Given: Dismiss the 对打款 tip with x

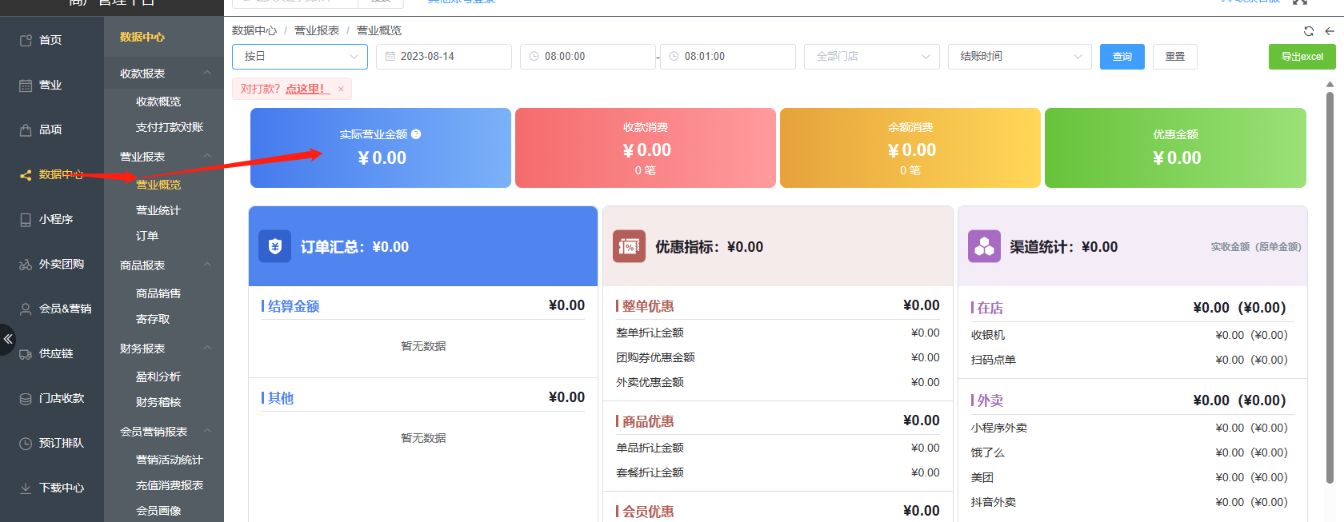Looking at the screenshot, I should pyautogui.click(x=340, y=89).
